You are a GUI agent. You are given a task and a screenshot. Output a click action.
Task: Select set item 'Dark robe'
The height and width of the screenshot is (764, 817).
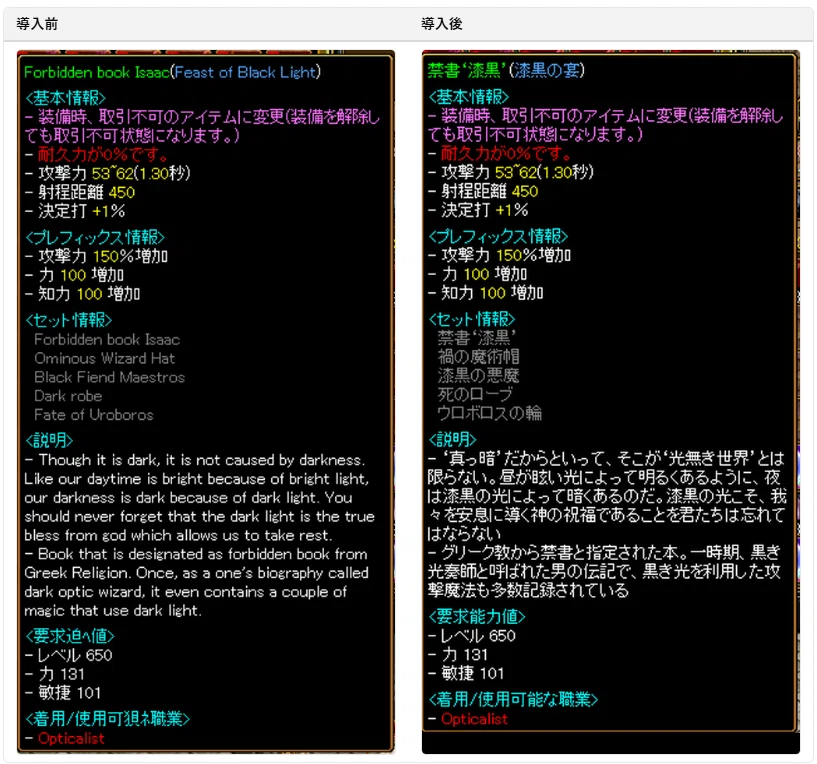click(68, 396)
